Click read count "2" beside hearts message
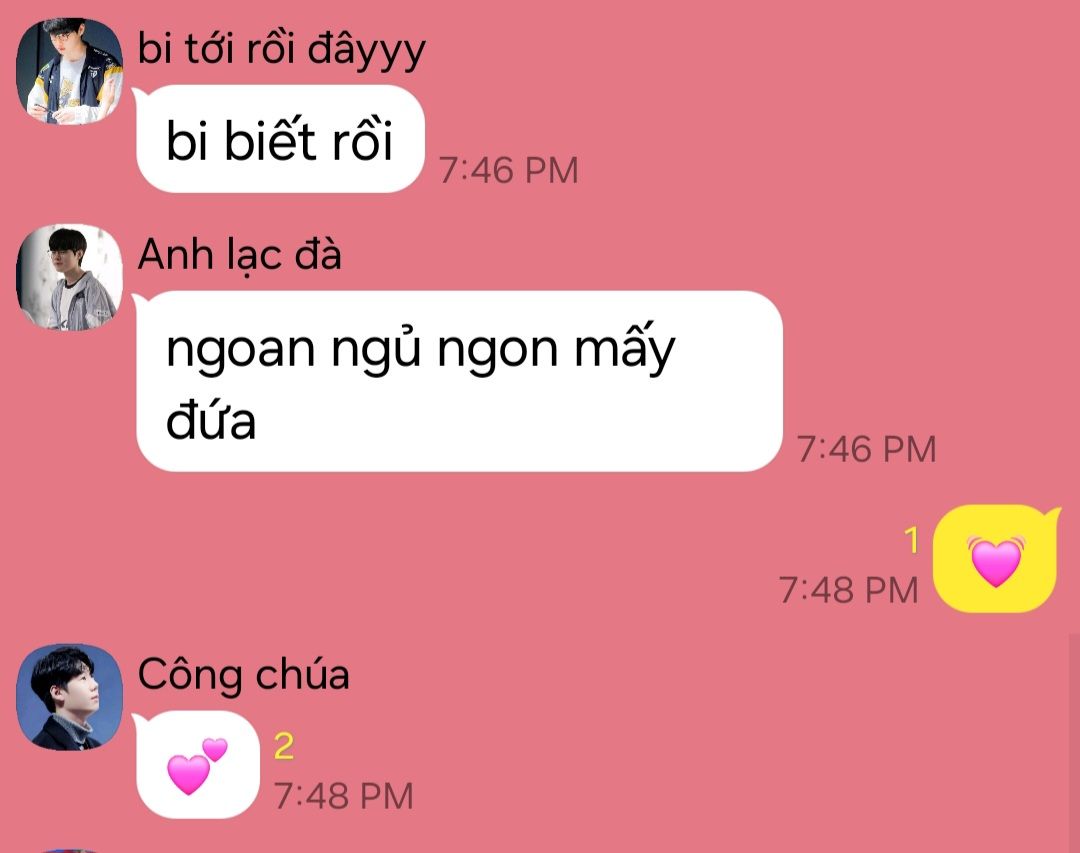 284,746
